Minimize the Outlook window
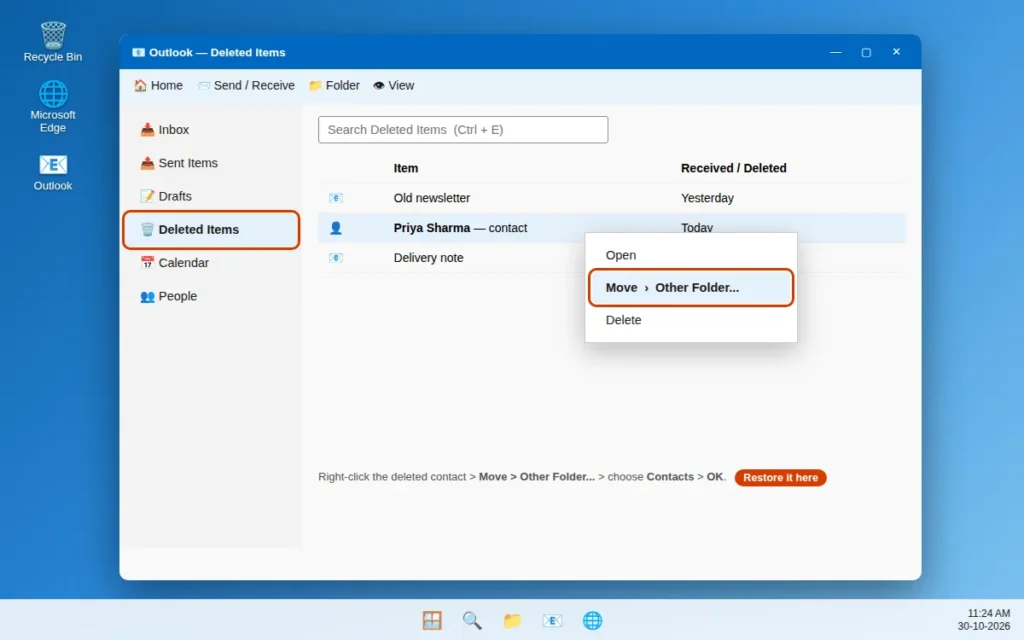The image size is (1024, 640). click(835, 52)
